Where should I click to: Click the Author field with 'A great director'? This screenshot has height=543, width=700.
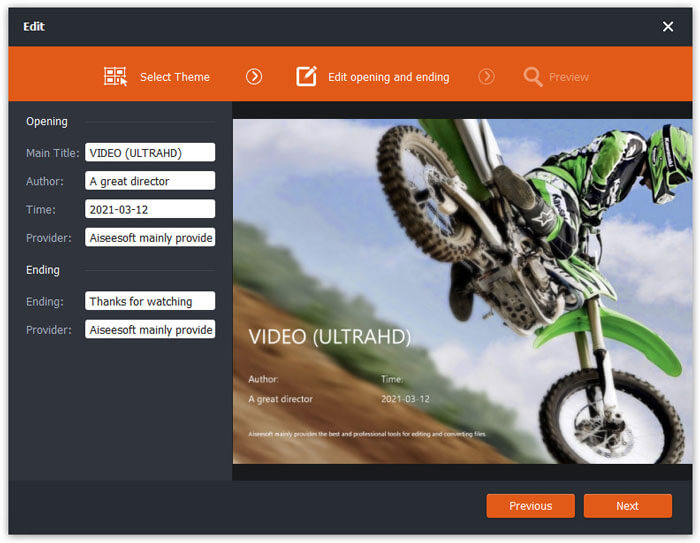[150, 181]
